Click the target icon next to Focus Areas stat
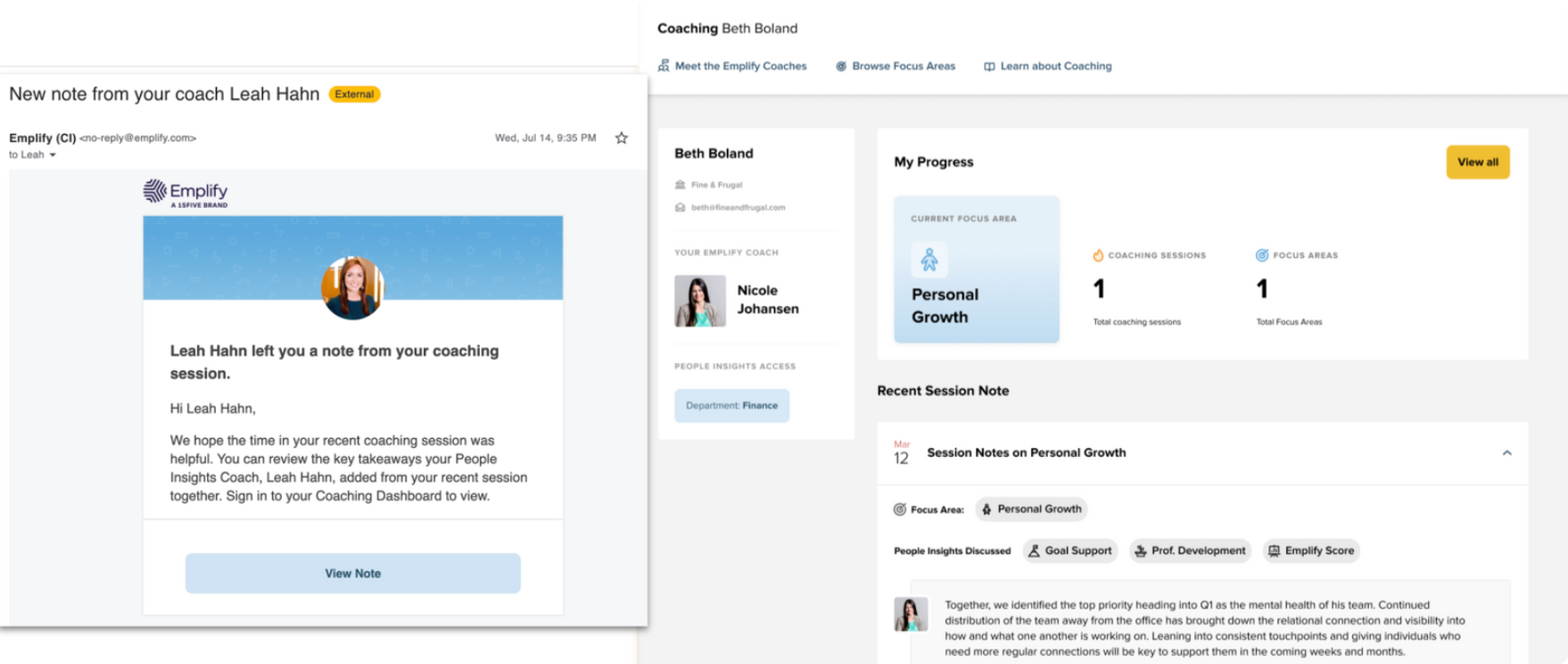This screenshot has width=1568, height=664. tap(1262, 255)
